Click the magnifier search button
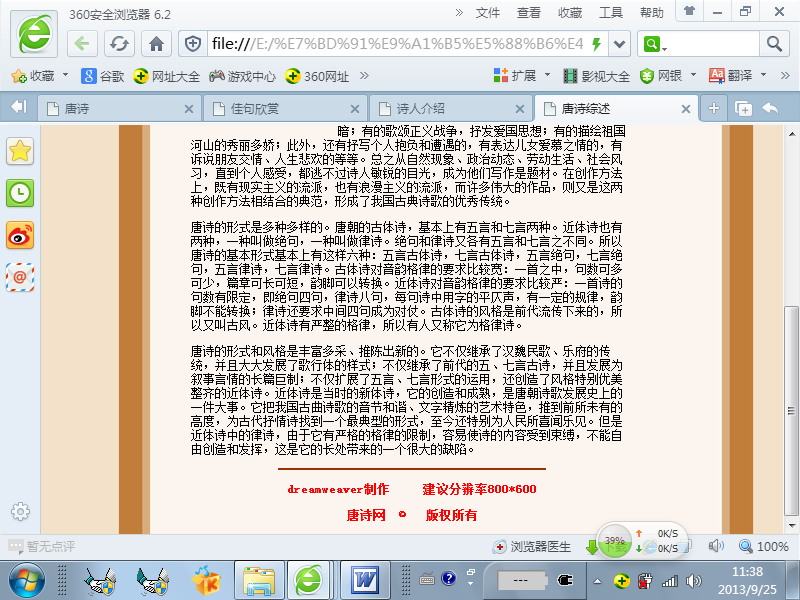The width and height of the screenshot is (800, 600). [653, 43]
